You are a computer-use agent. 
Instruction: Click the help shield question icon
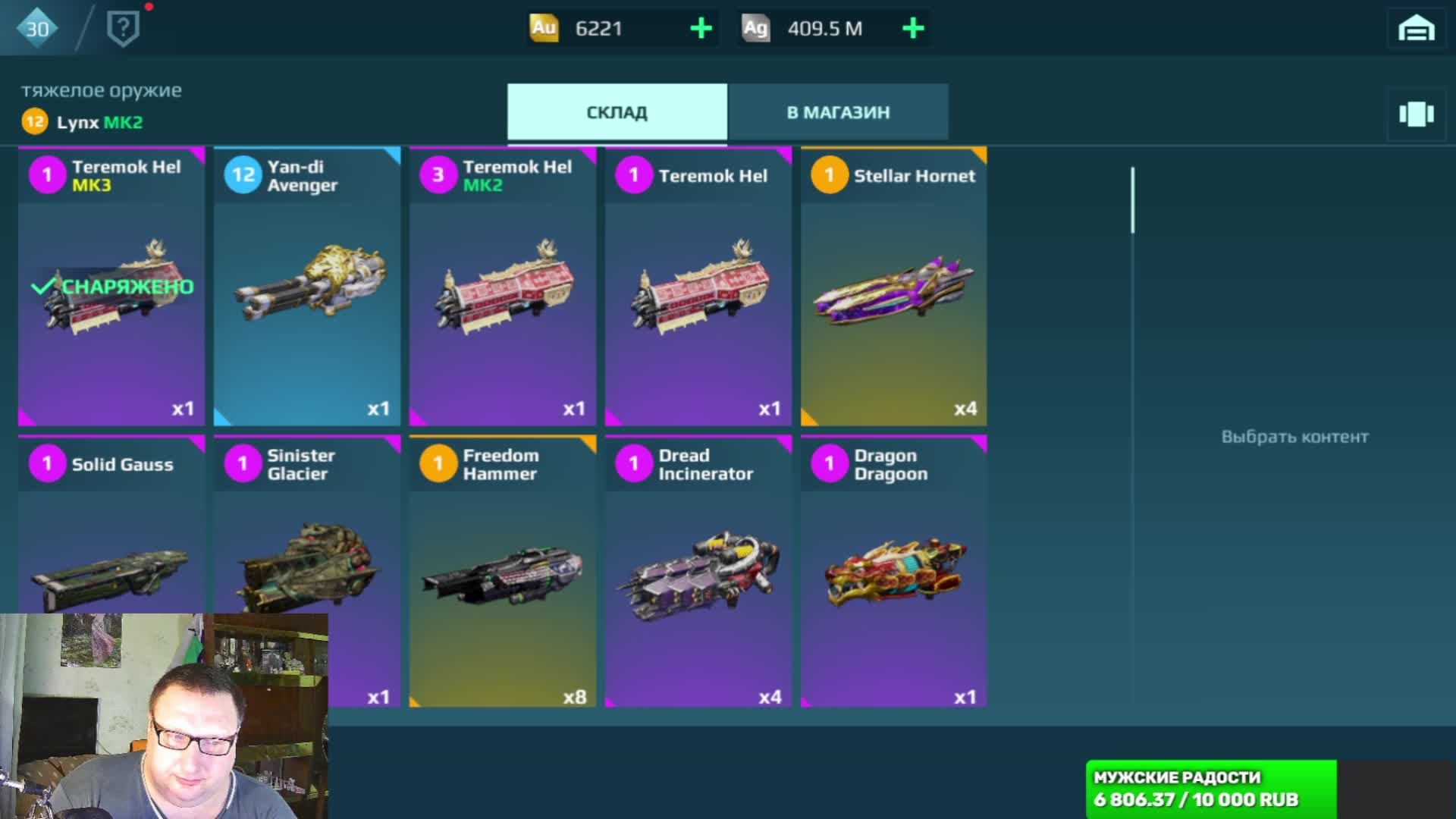pos(123,29)
